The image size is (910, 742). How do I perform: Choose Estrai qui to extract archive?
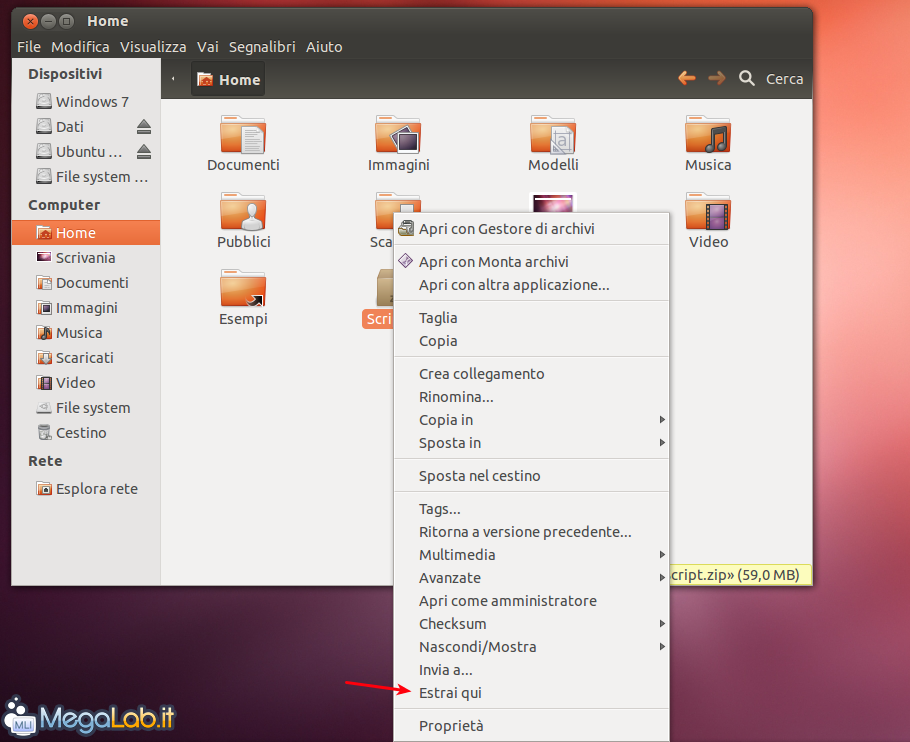point(532,693)
